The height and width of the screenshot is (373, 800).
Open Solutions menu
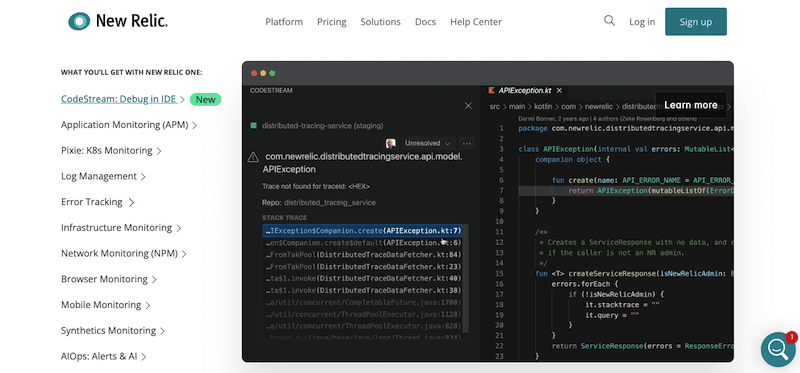381,22
